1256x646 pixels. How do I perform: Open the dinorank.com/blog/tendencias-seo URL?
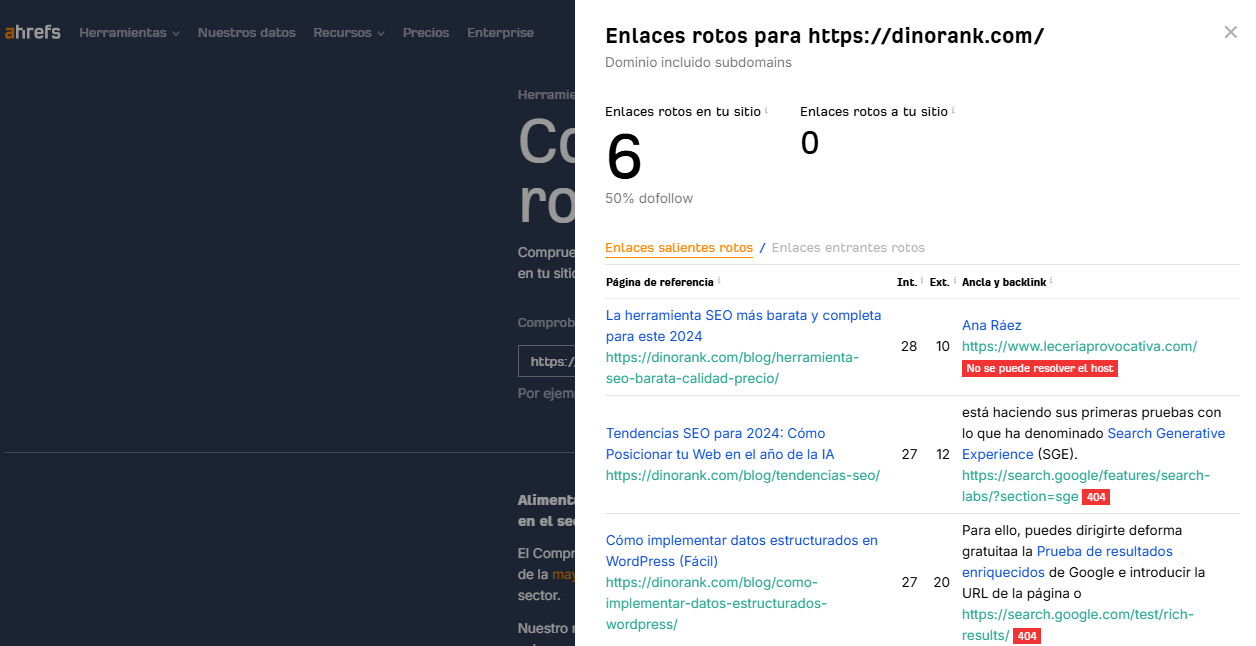point(742,476)
